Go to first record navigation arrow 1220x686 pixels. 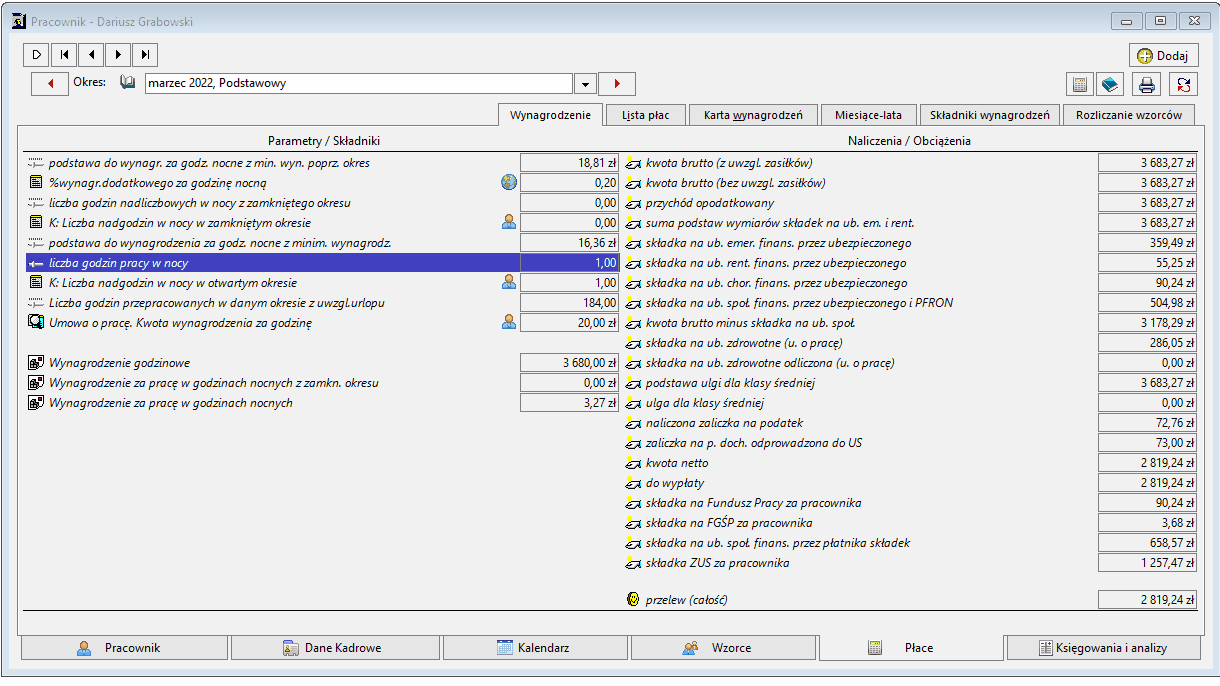click(63, 55)
